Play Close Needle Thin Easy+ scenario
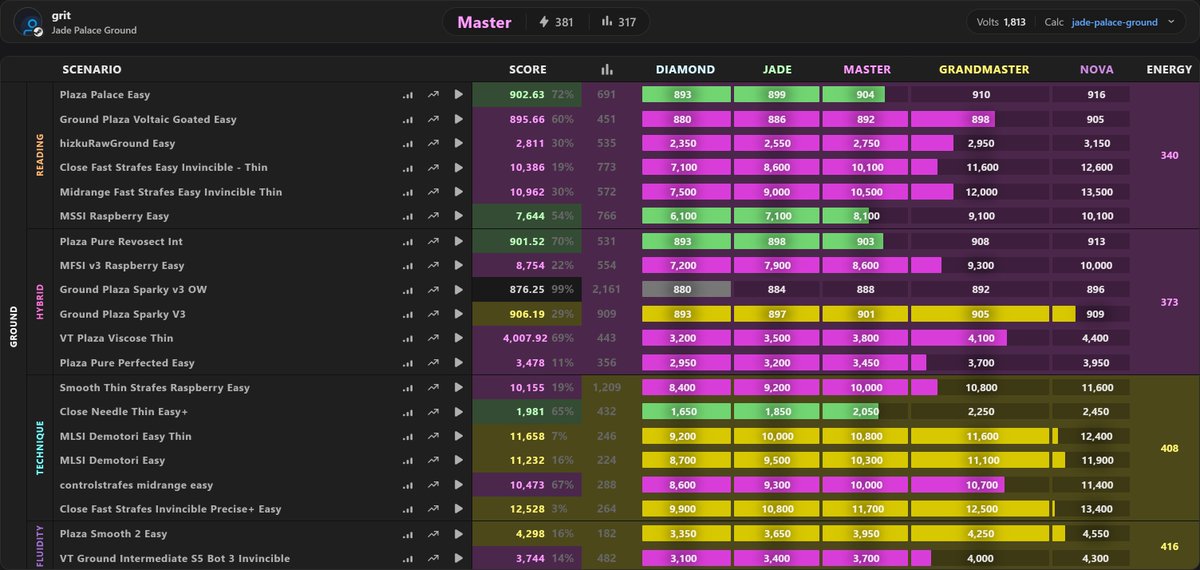The image size is (1200, 570). pyautogui.click(x=459, y=411)
